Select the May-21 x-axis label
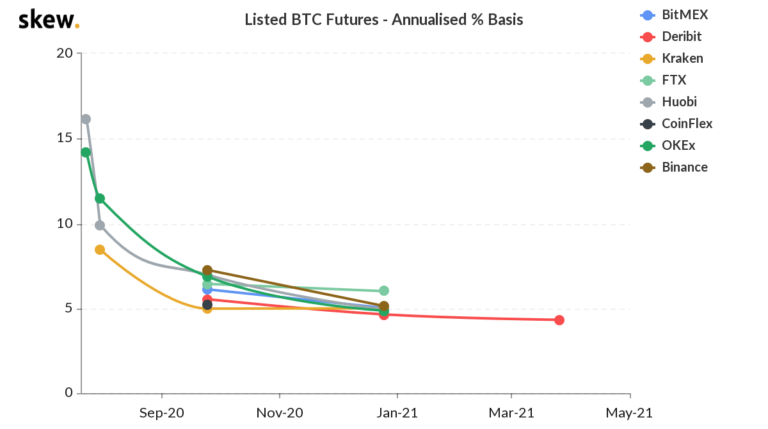Screen dimensions: 768x429 (630, 411)
